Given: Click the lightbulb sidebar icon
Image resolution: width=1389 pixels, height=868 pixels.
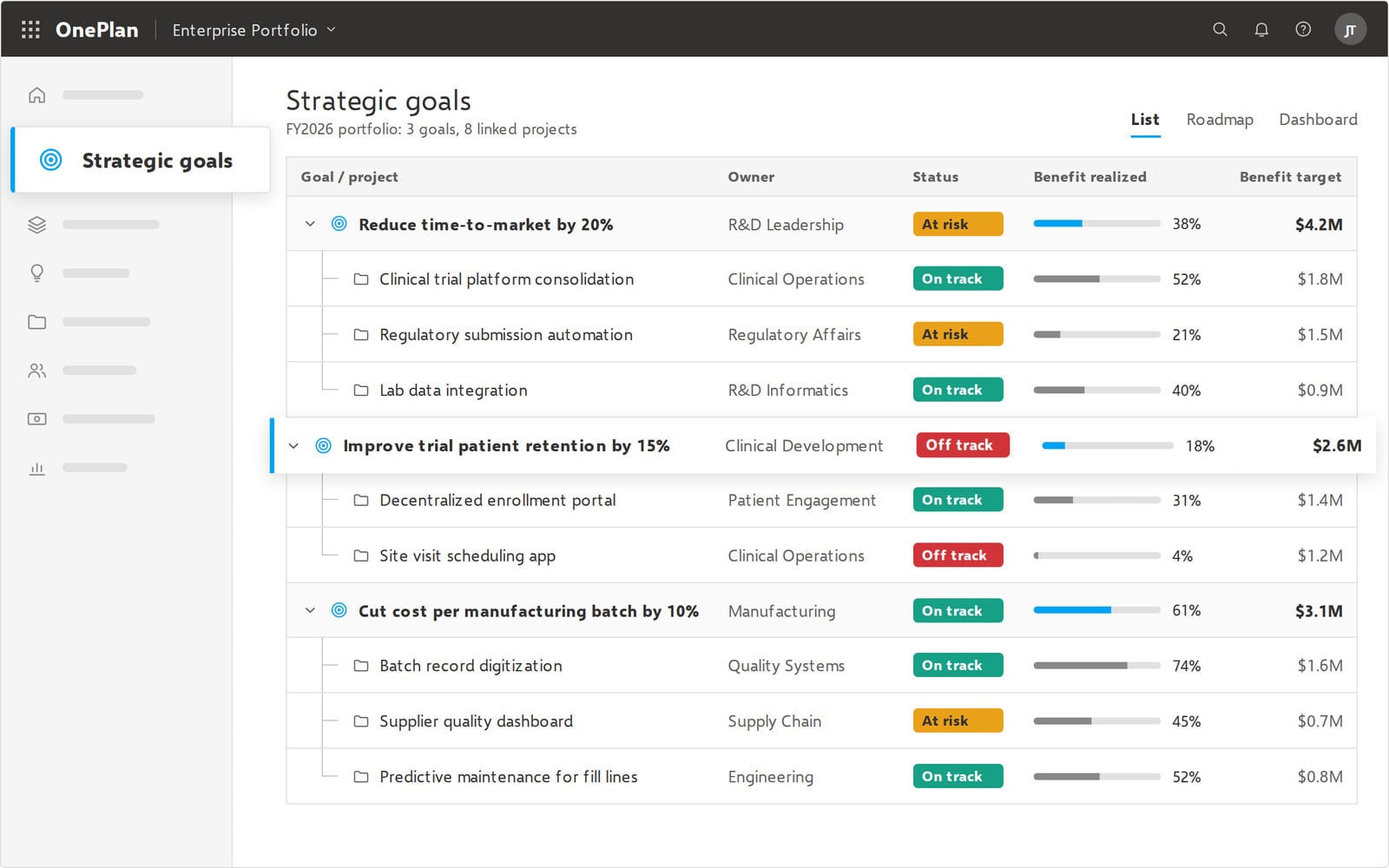Looking at the screenshot, I should point(36,273).
